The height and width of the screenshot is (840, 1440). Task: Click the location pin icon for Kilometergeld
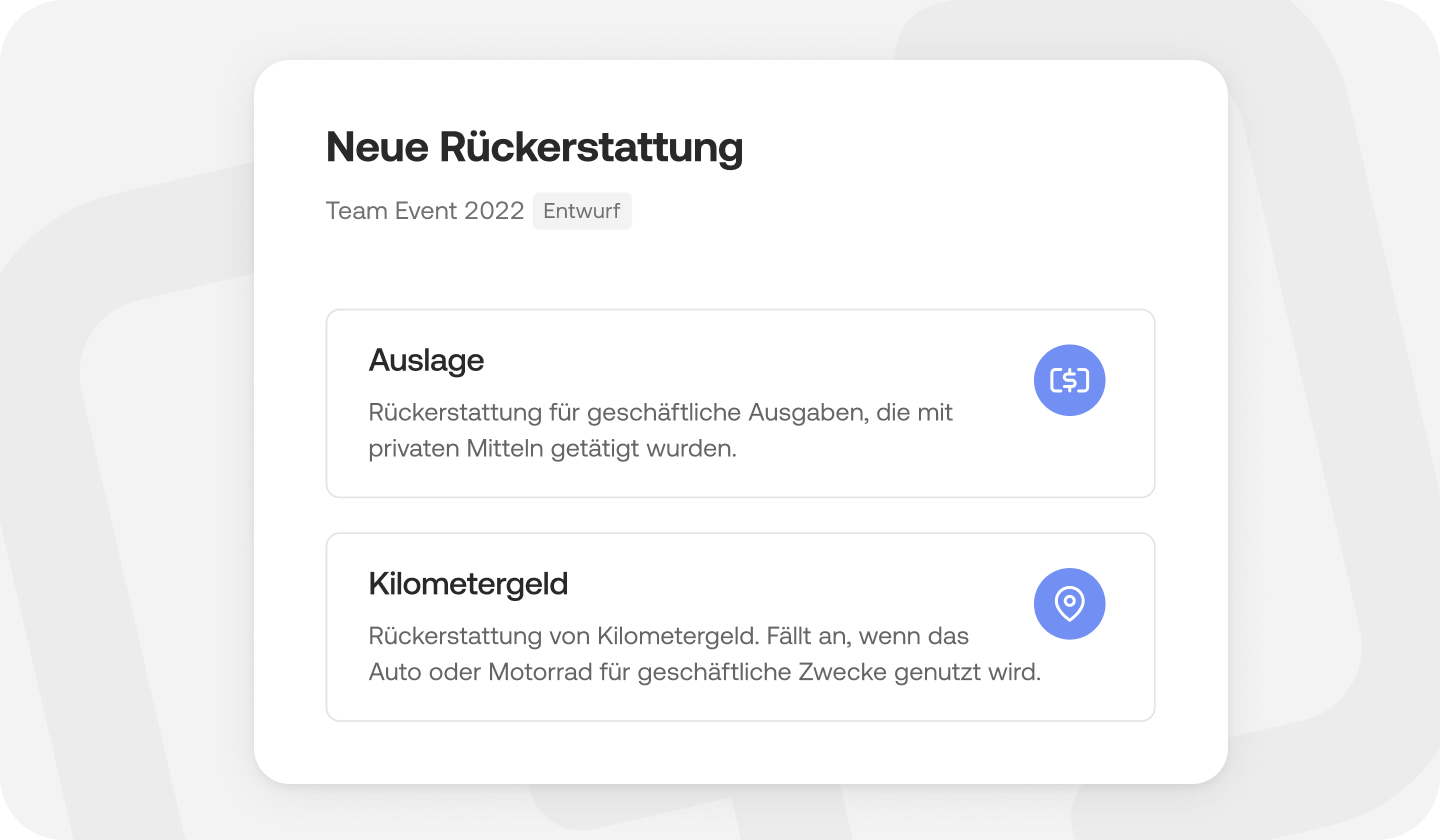coord(1069,604)
